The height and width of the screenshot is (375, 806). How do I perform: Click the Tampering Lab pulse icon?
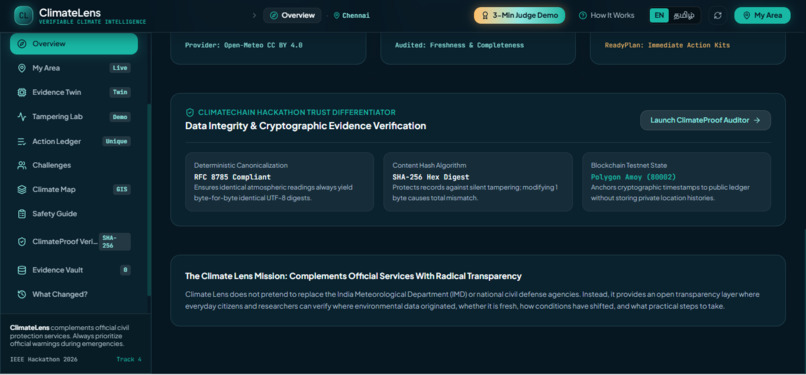pos(22,117)
